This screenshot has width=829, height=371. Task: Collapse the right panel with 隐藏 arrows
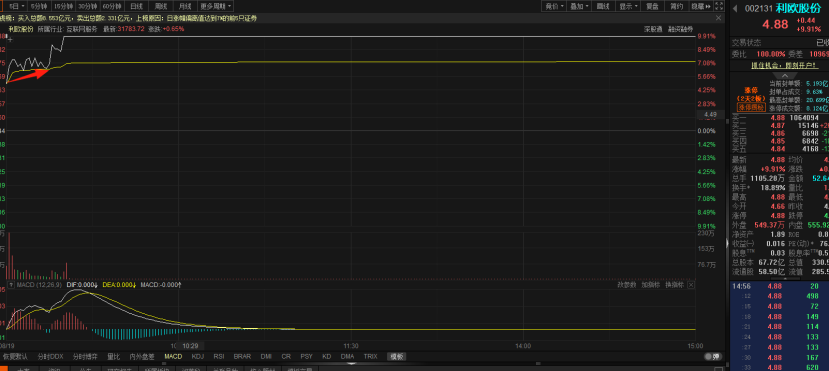coord(701,6)
